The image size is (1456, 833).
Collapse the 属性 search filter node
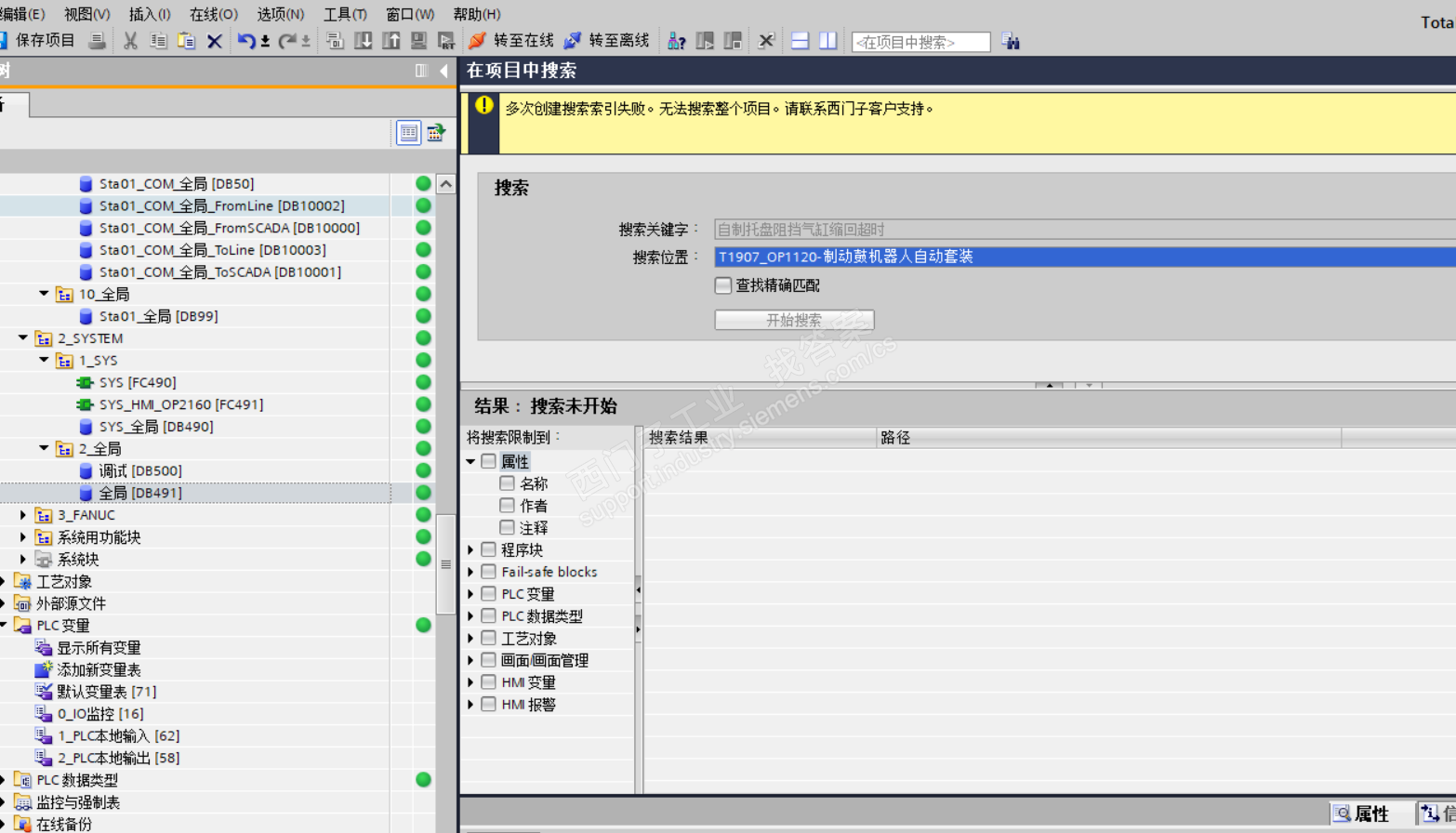pos(470,461)
